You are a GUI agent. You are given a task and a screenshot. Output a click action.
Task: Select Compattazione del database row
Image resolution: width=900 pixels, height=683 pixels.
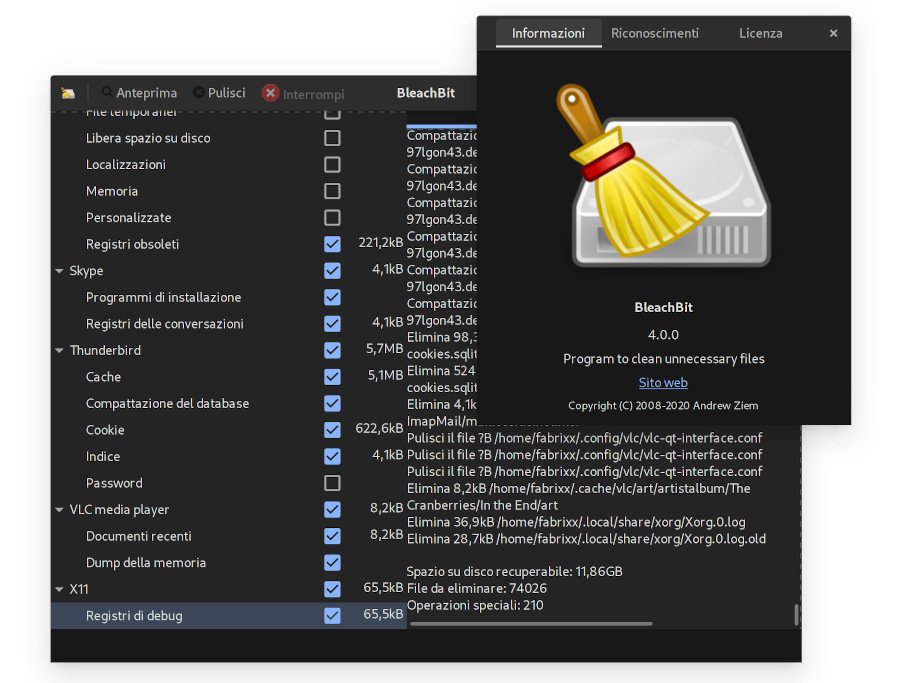point(228,403)
